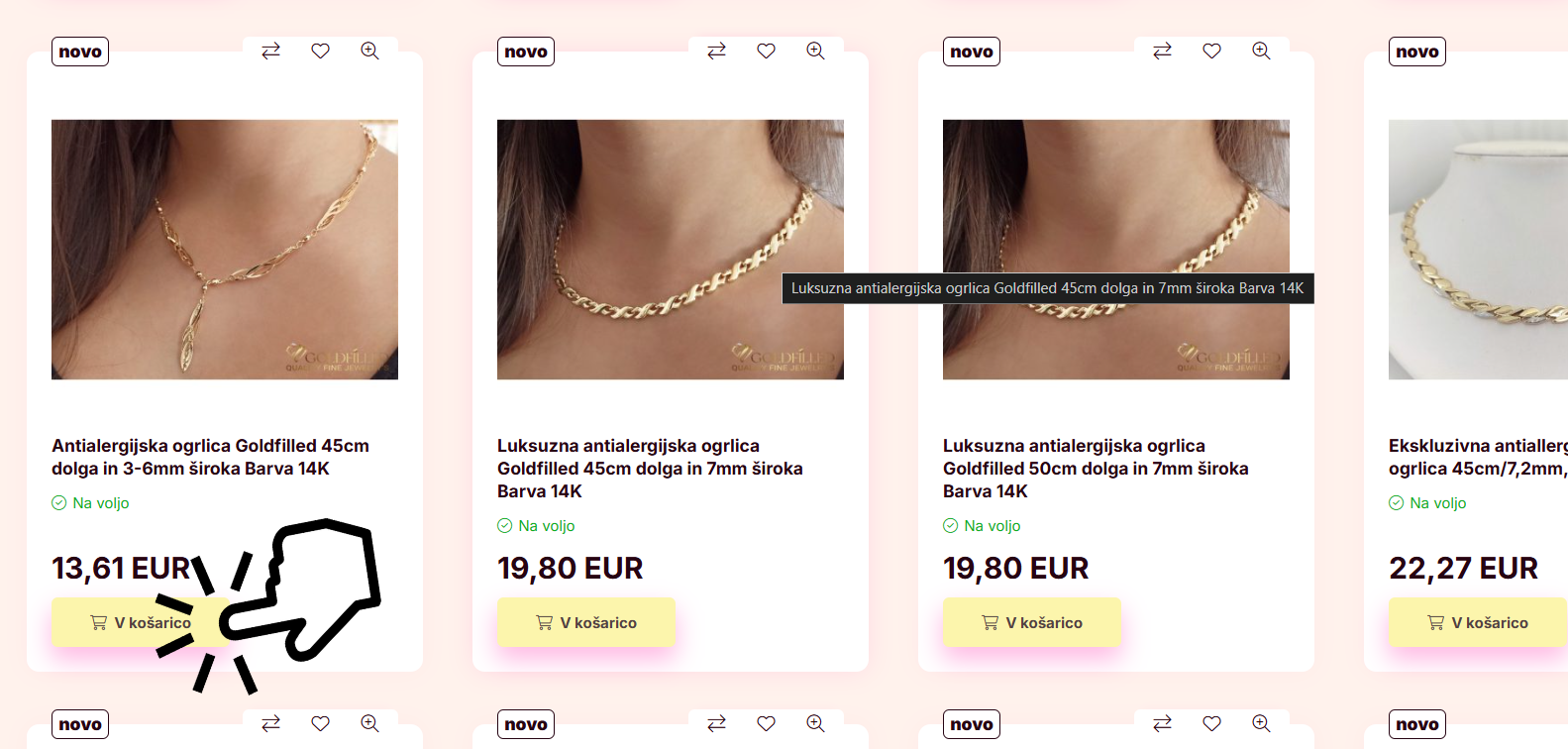Open quick view magnifier on first card
1568x749 pixels.
[369, 51]
